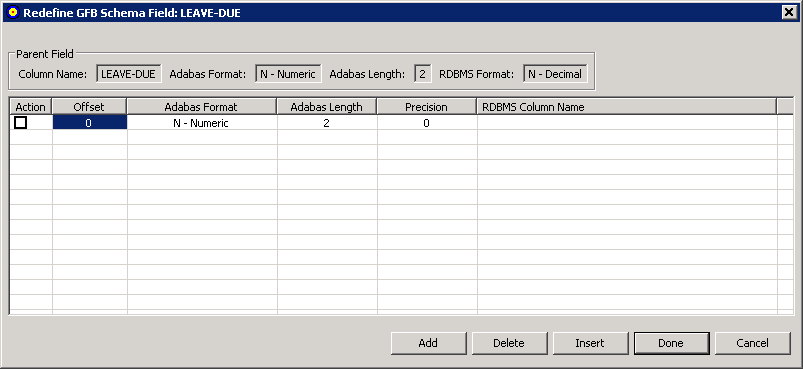Click the Insert button
Viewport: 803px width, 369px height.
tap(590, 343)
